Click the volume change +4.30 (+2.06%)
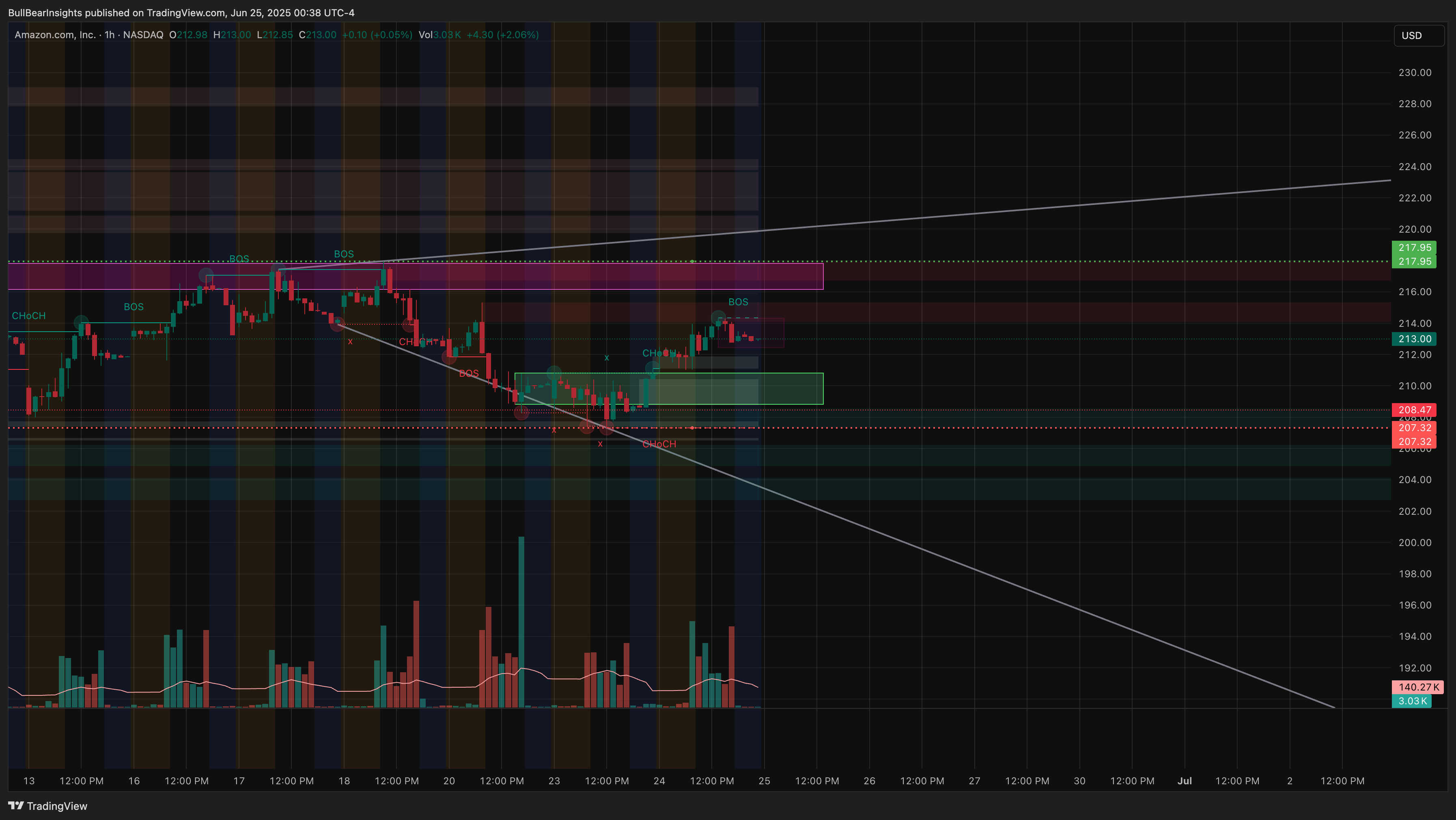This screenshot has height=820, width=1456. click(x=502, y=35)
